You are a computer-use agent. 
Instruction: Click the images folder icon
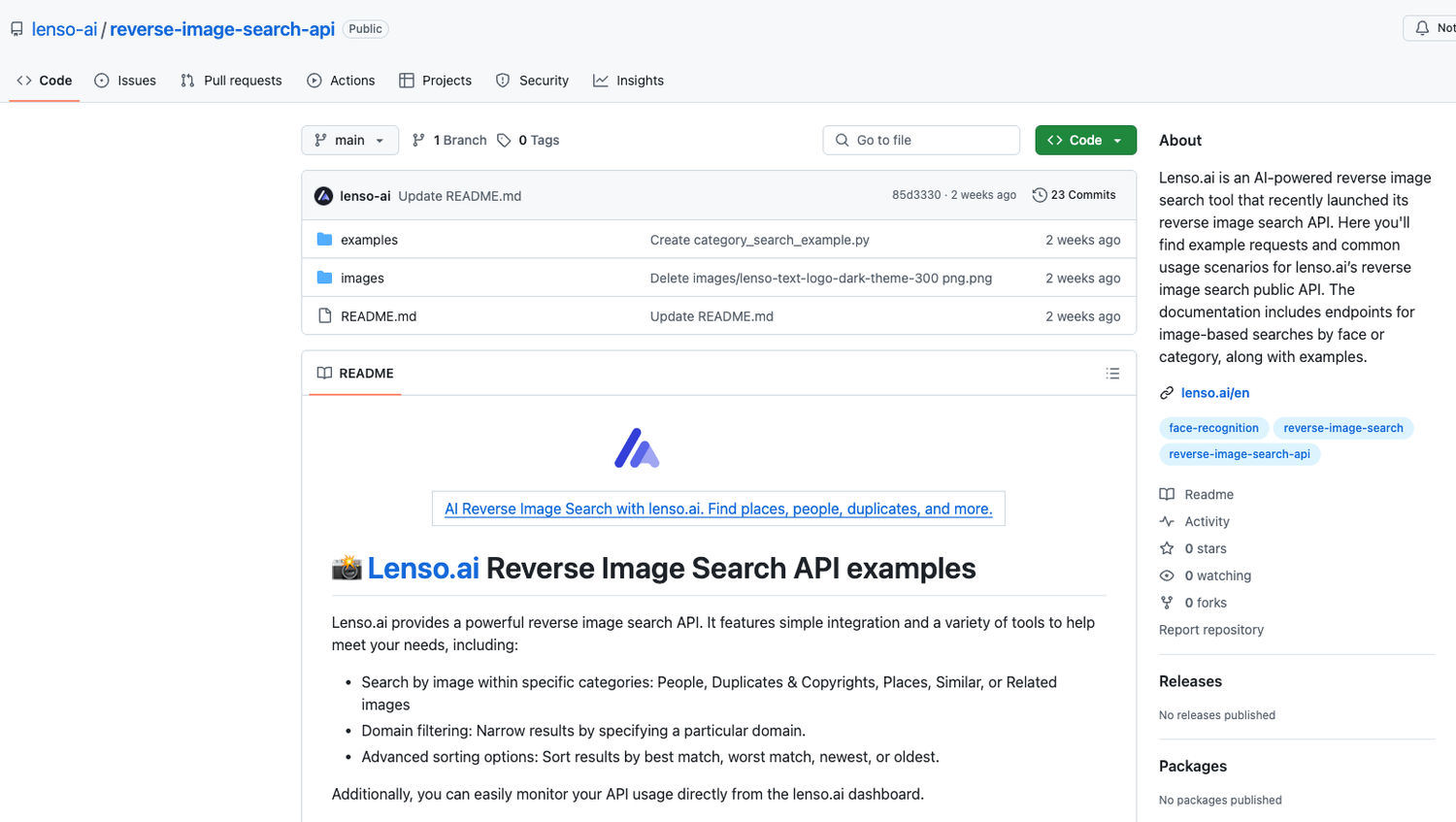[x=324, y=278]
